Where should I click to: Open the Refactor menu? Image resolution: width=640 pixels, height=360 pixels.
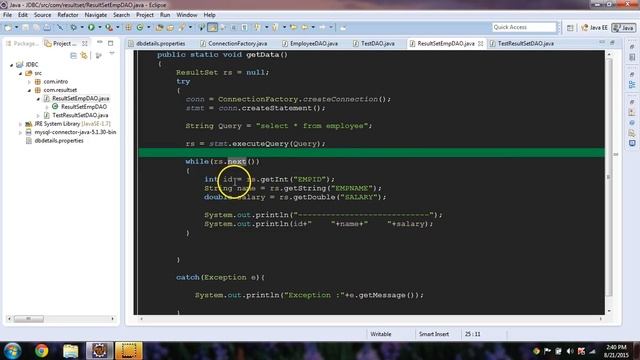point(68,15)
